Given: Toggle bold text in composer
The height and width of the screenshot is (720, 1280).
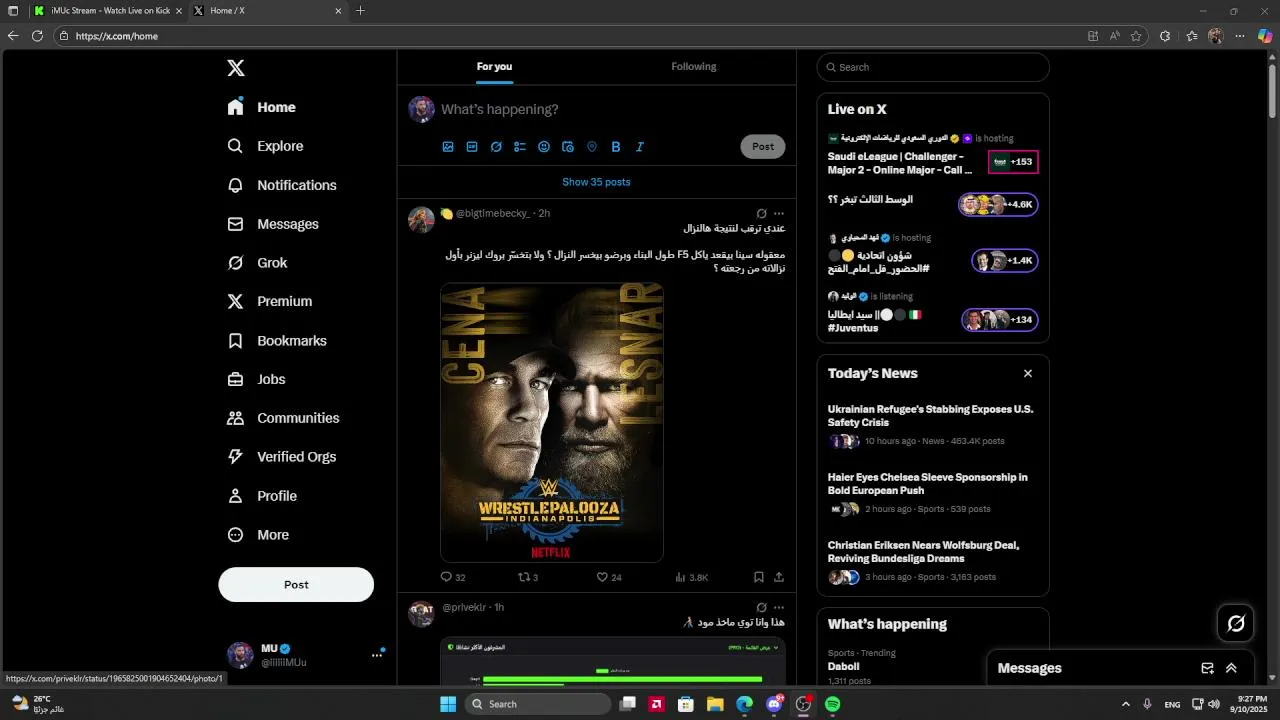Looking at the screenshot, I should coord(616,147).
